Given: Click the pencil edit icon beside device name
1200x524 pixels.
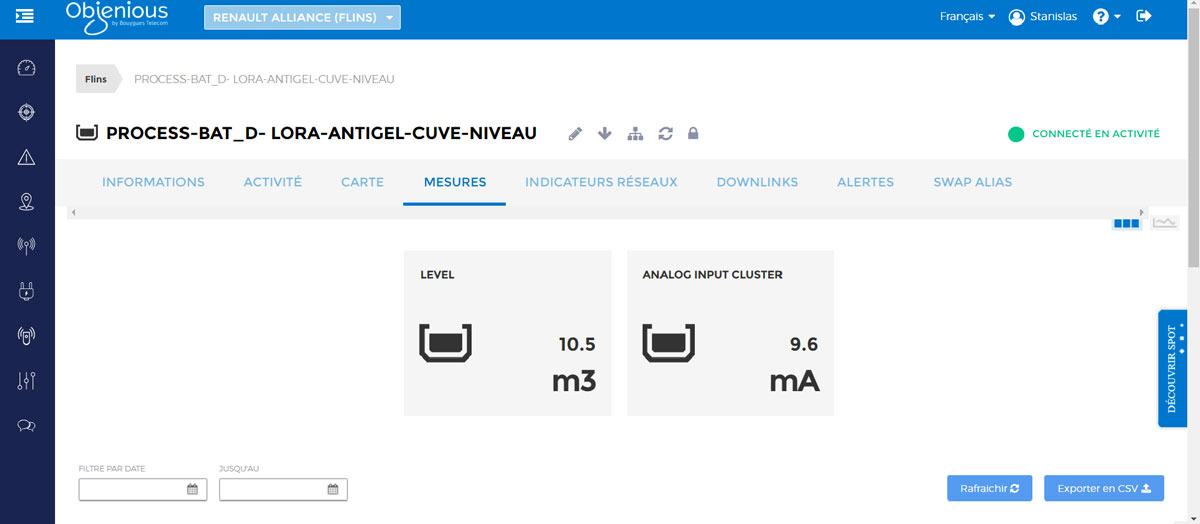Looking at the screenshot, I should (x=575, y=134).
